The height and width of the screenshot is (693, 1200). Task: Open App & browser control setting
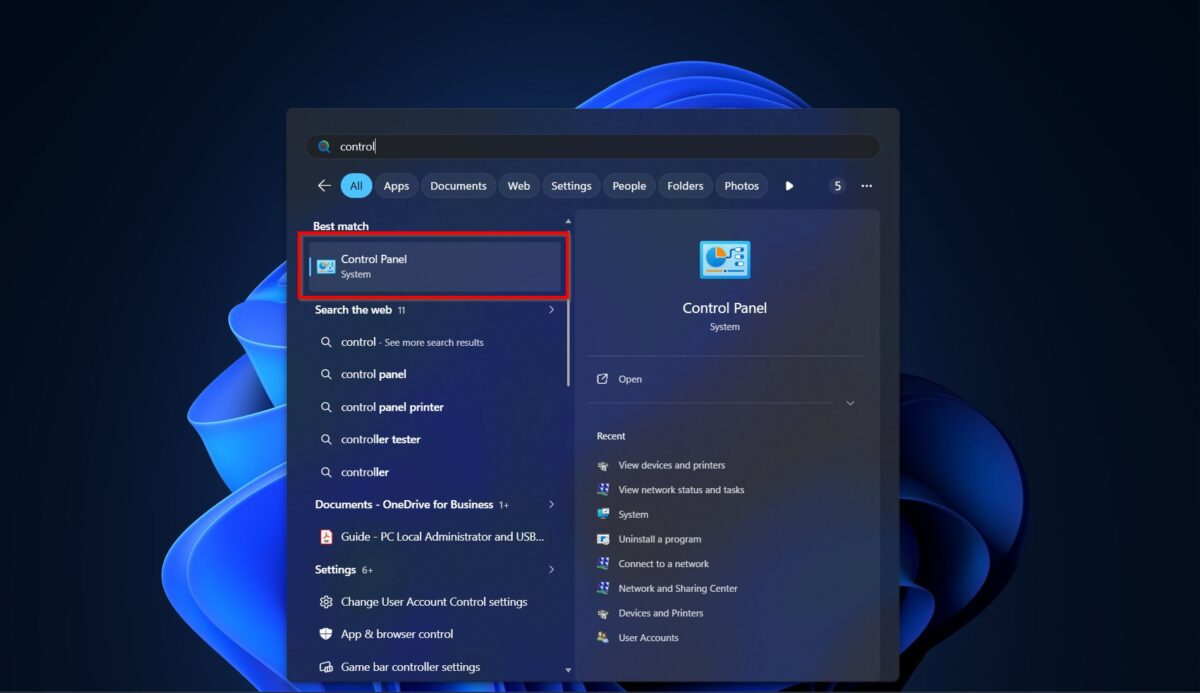point(396,634)
